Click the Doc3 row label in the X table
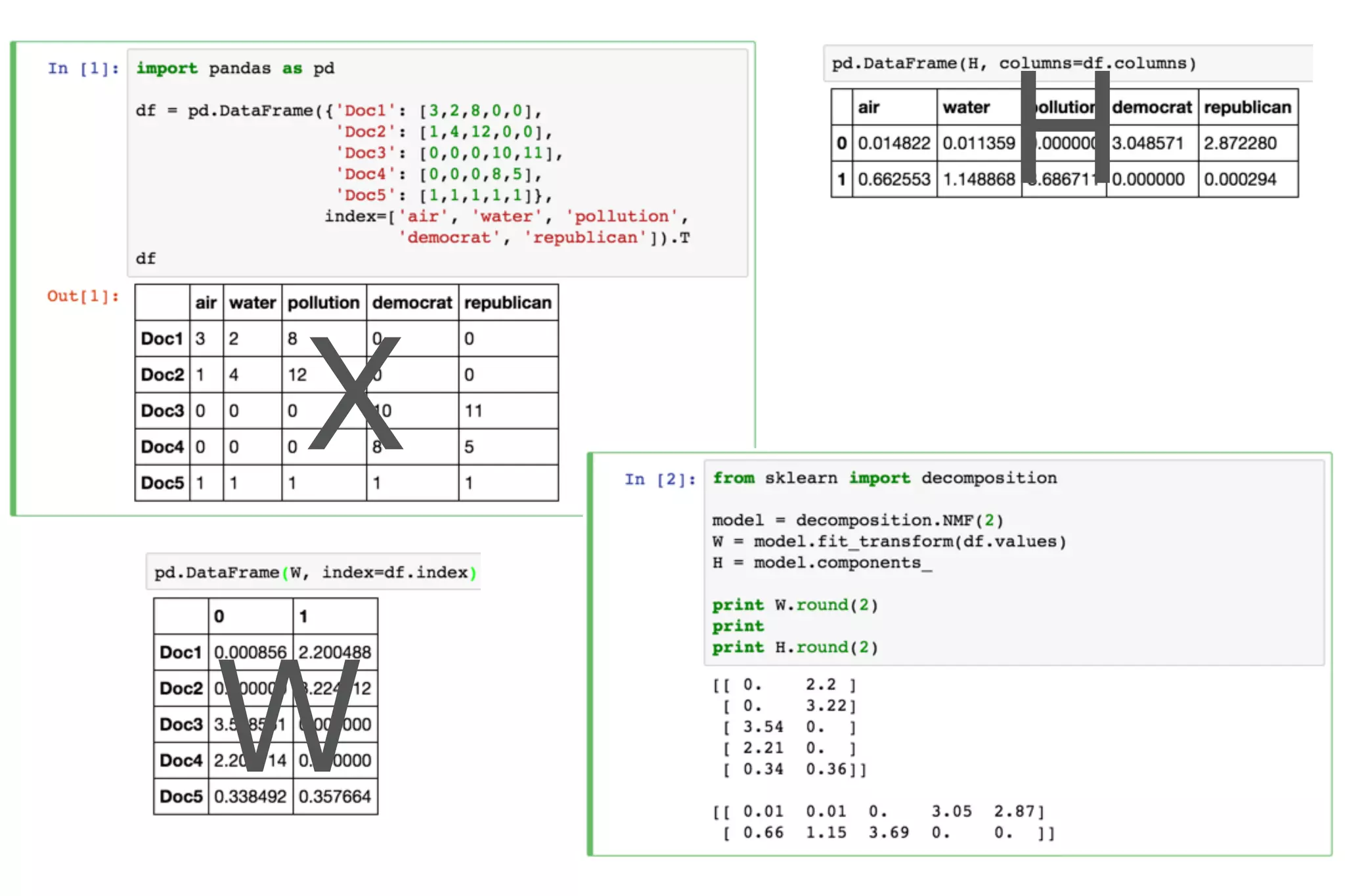This screenshot has height=896, width=1345. coord(162,411)
